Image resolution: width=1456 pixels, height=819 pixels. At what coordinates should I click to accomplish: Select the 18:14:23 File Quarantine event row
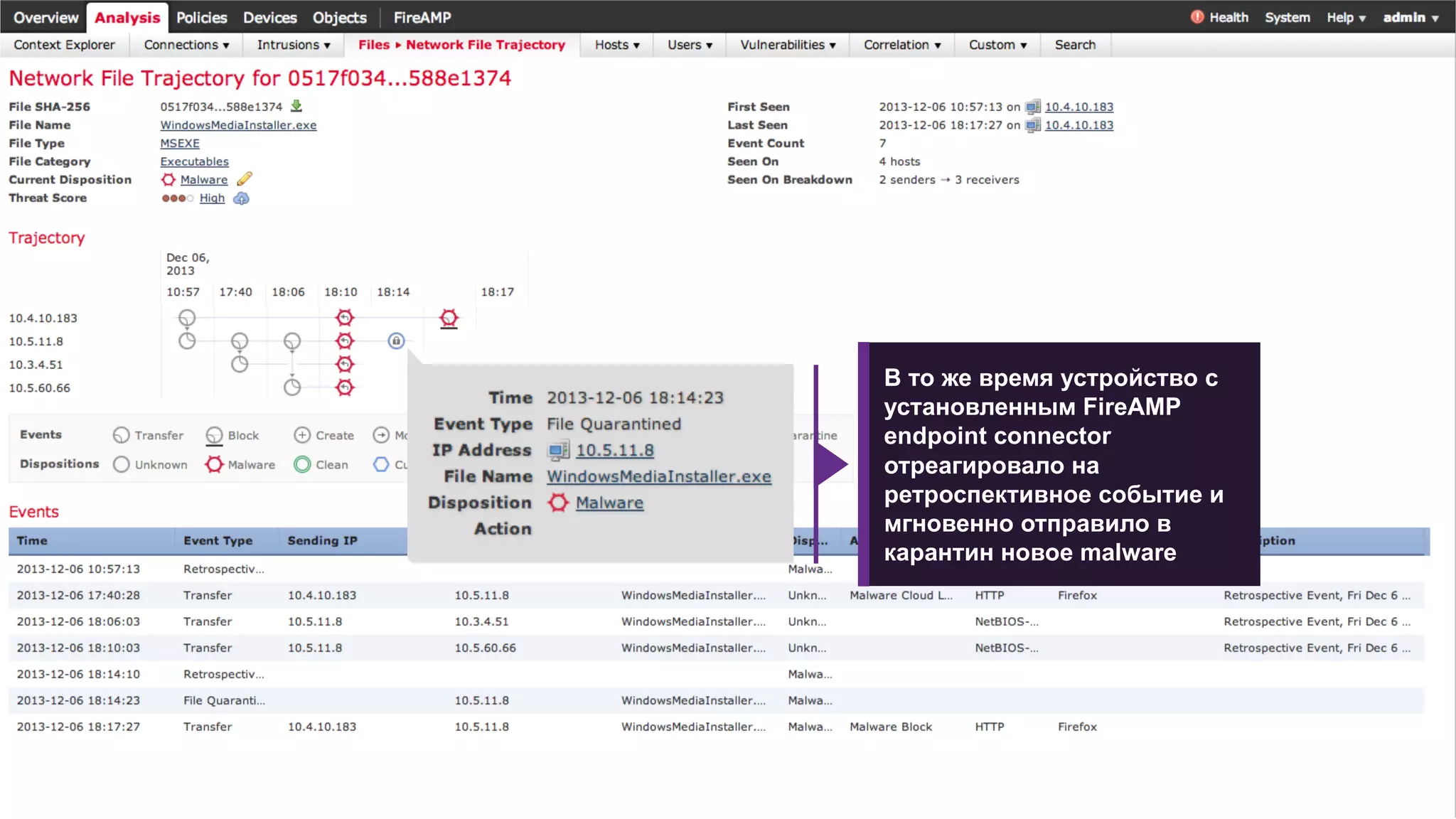pyautogui.click(x=716, y=700)
